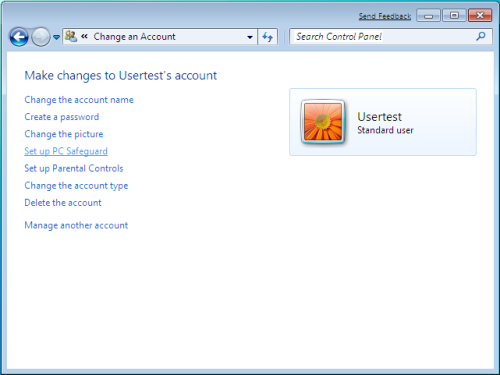The width and height of the screenshot is (500, 375).
Task: Go back with the blue Back arrow
Action: click(x=19, y=37)
